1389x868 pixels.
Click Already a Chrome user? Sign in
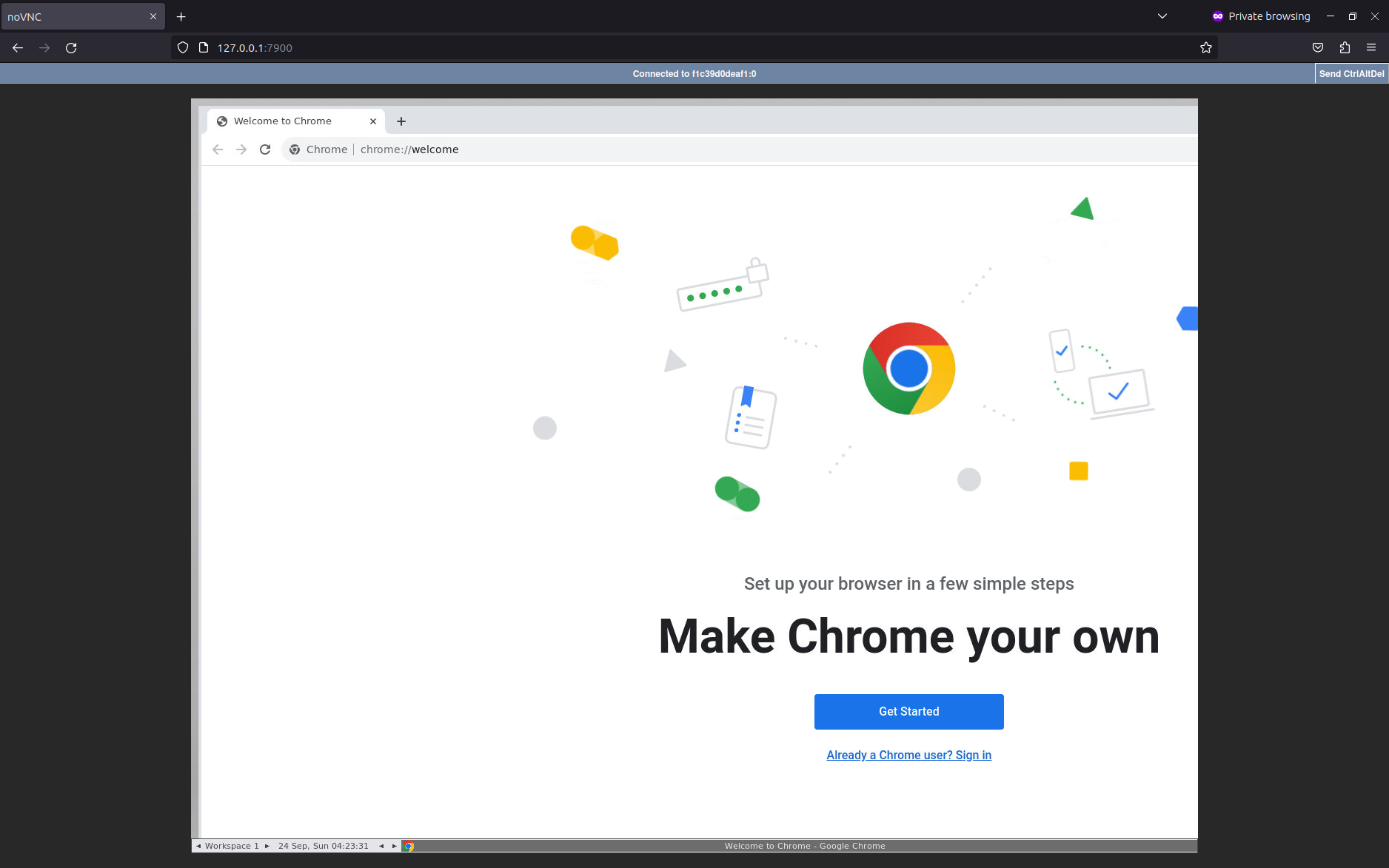908,755
